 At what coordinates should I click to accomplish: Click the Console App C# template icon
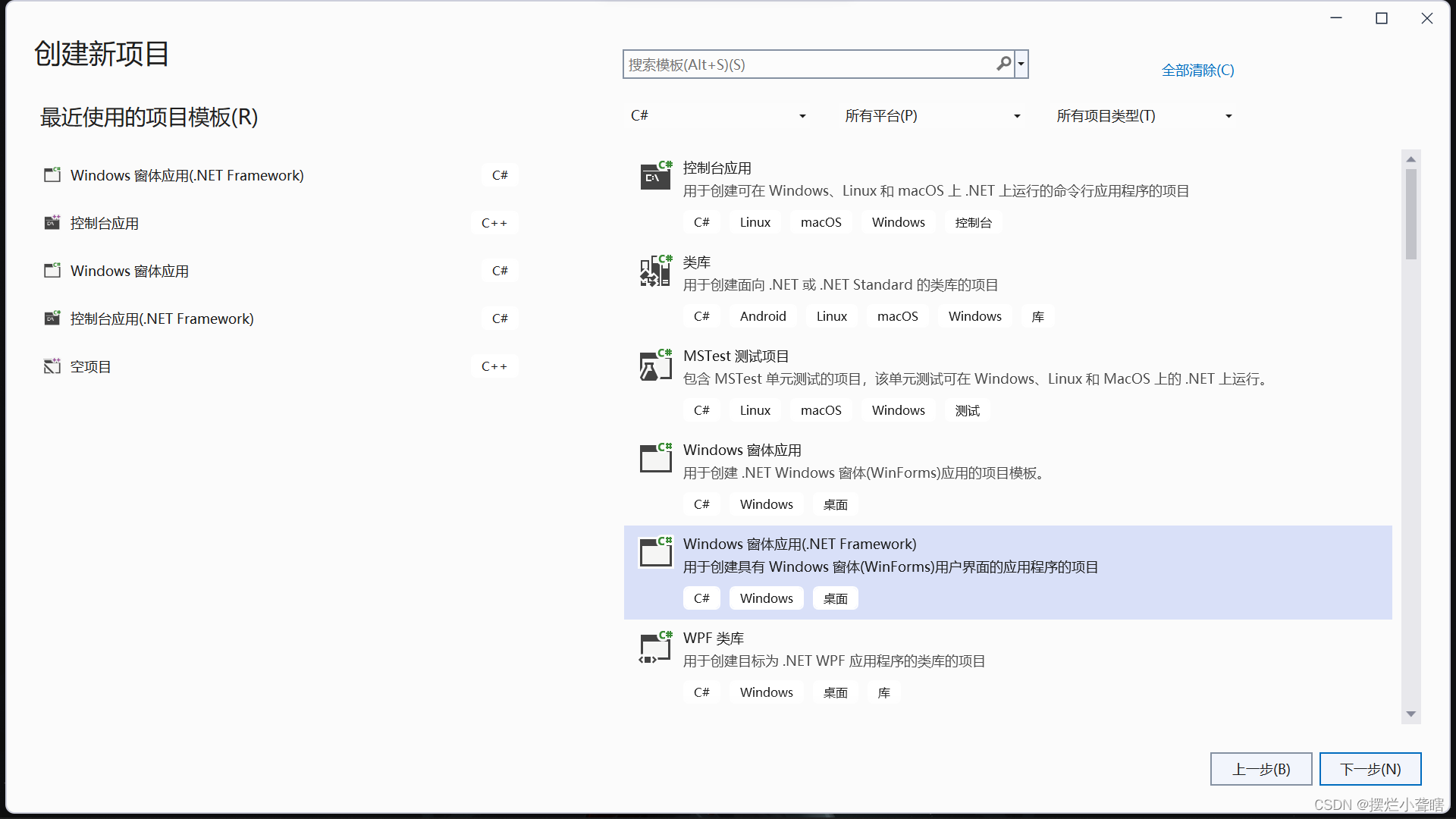(655, 176)
